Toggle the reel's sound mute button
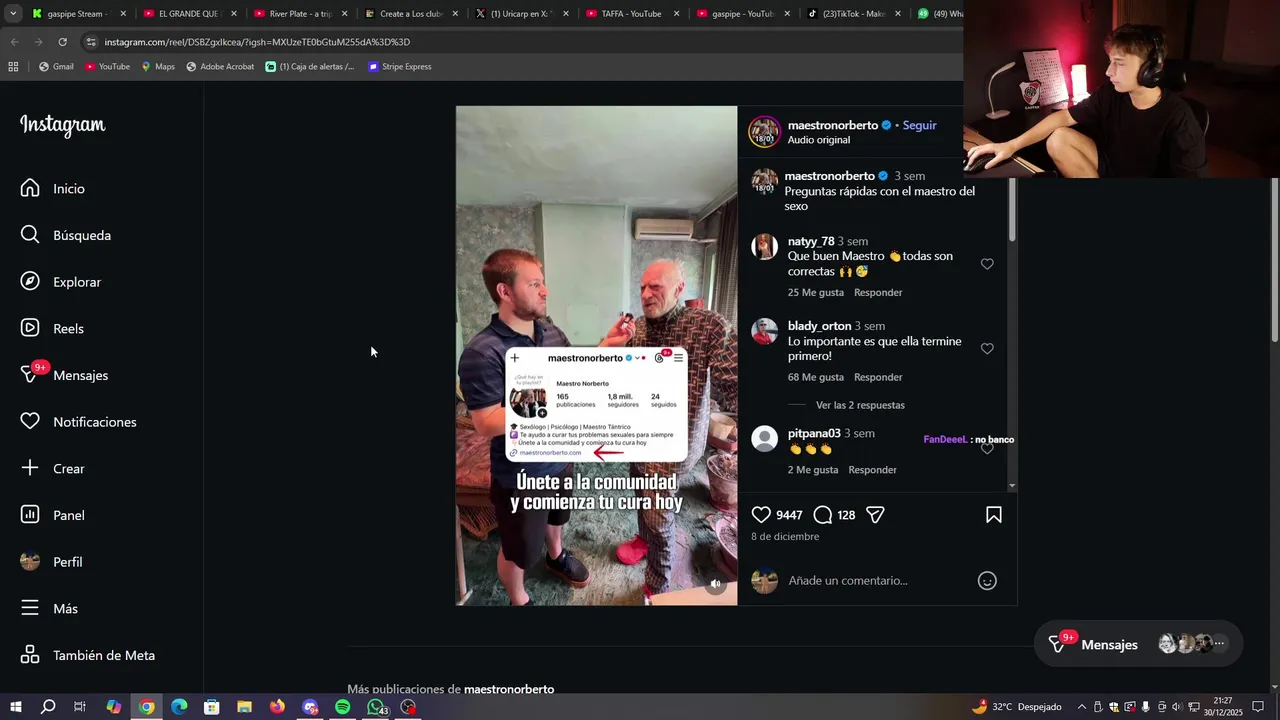Image resolution: width=1280 pixels, height=720 pixels. coord(715,584)
